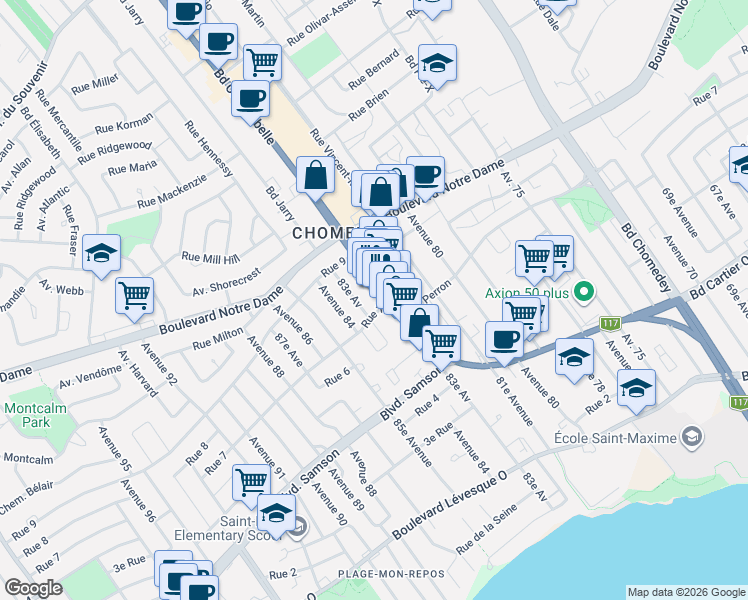
Task: Click the shopping cart marker near Rue Olivar-Asselin
Action: pos(262,63)
